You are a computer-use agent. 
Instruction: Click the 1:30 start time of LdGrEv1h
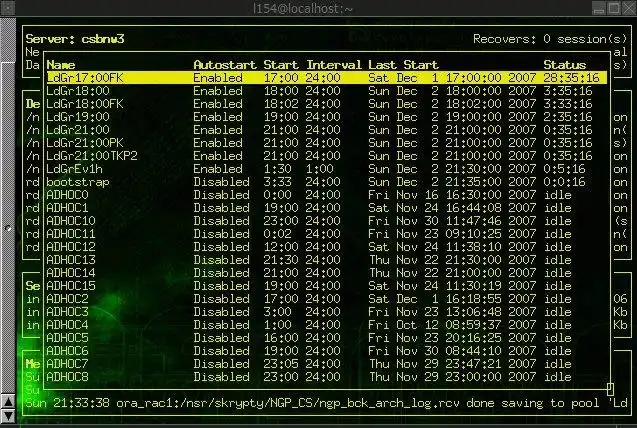(x=277, y=169)
